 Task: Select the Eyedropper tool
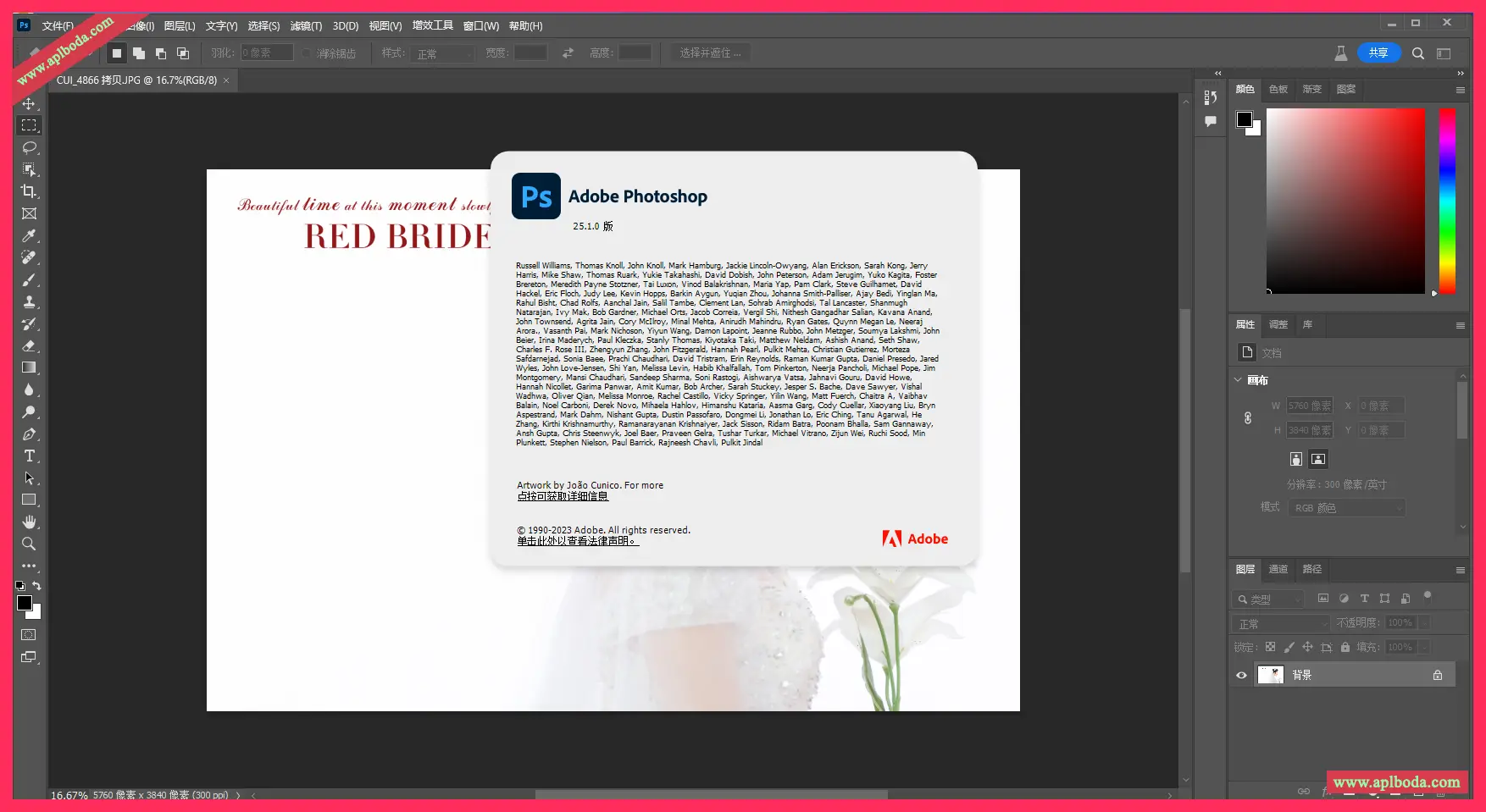click(29, 235)
